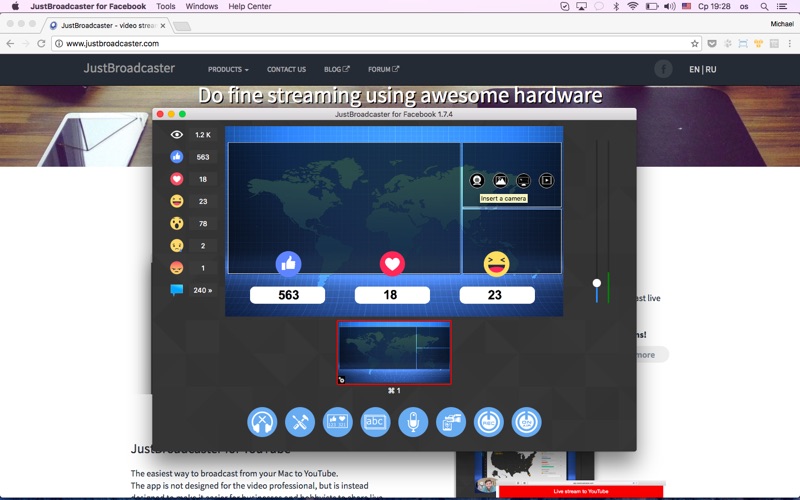Open the CONTACT US page link
This screenshot has width=800, height=500.
click(x=286, y=69)
